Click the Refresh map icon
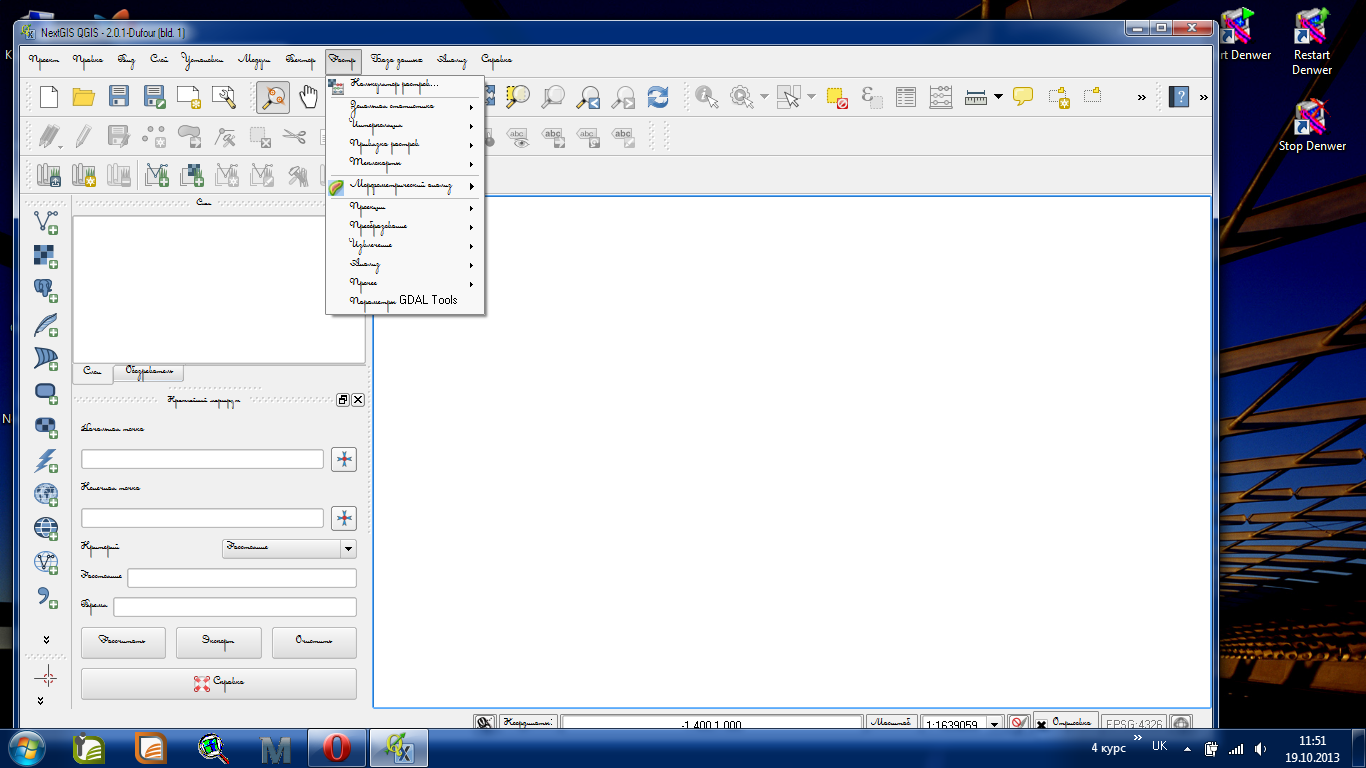 click(657, 97)
